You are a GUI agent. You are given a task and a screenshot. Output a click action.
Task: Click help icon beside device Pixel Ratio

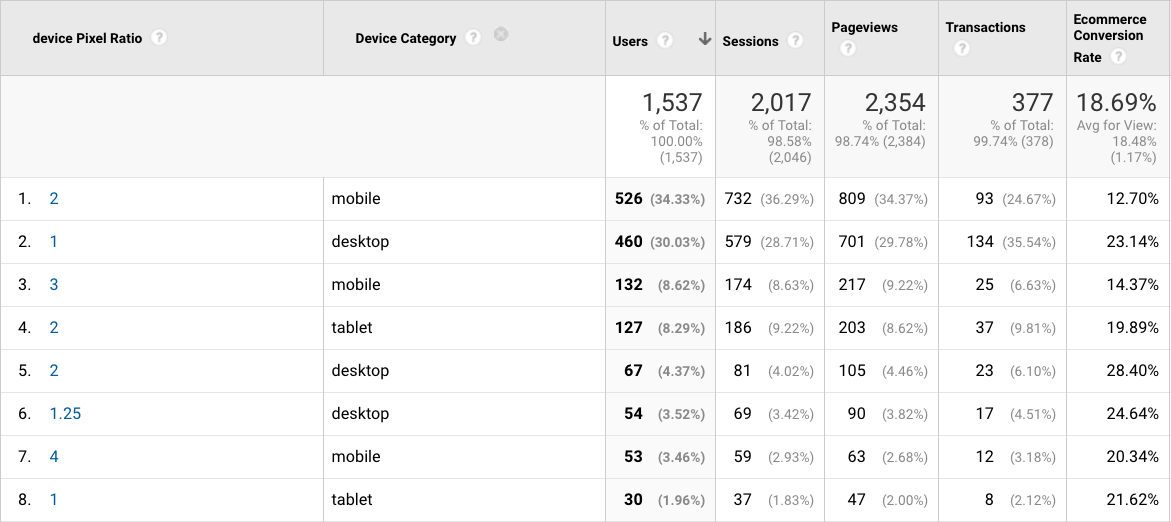click(x=159, y=38)
